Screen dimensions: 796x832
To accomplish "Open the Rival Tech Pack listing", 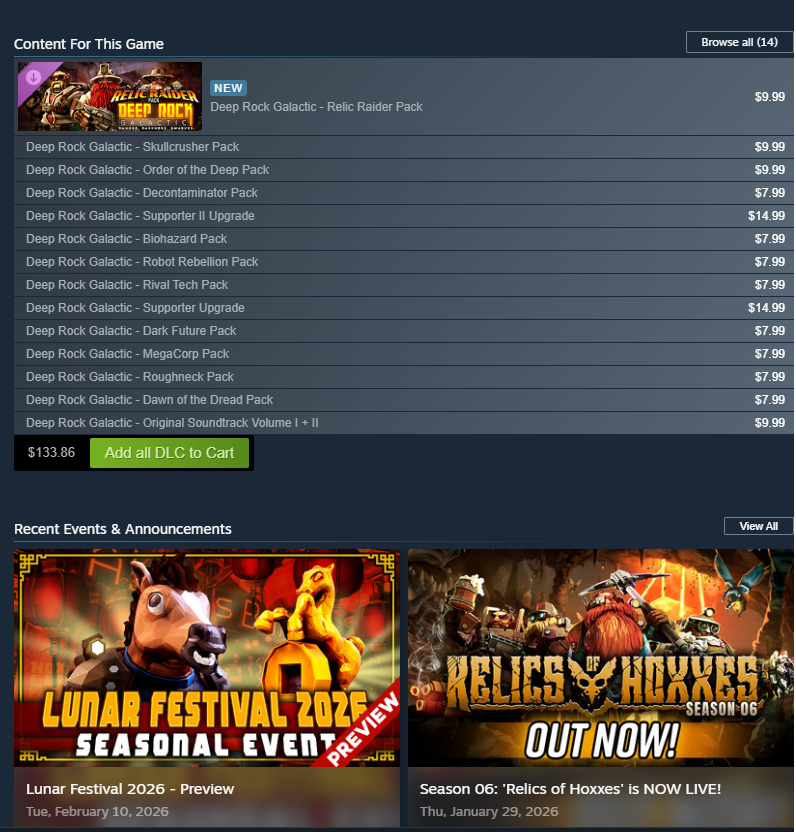I will 404,285.
